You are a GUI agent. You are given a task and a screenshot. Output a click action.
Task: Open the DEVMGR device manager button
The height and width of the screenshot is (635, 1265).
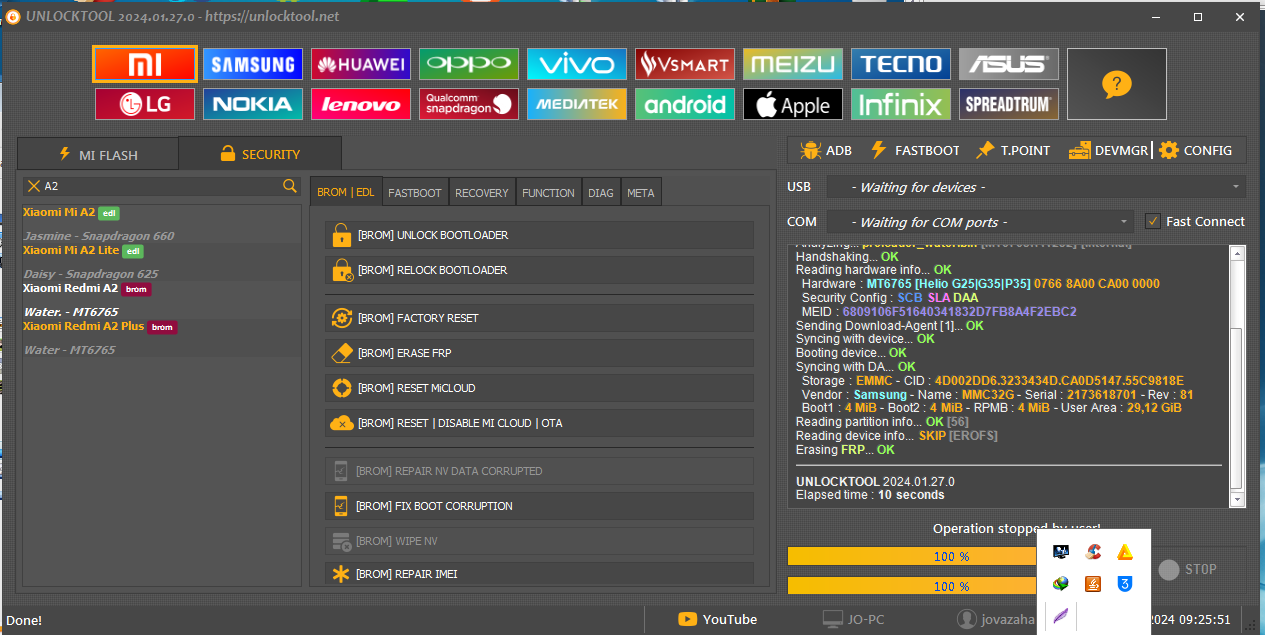pos(1108,150)
